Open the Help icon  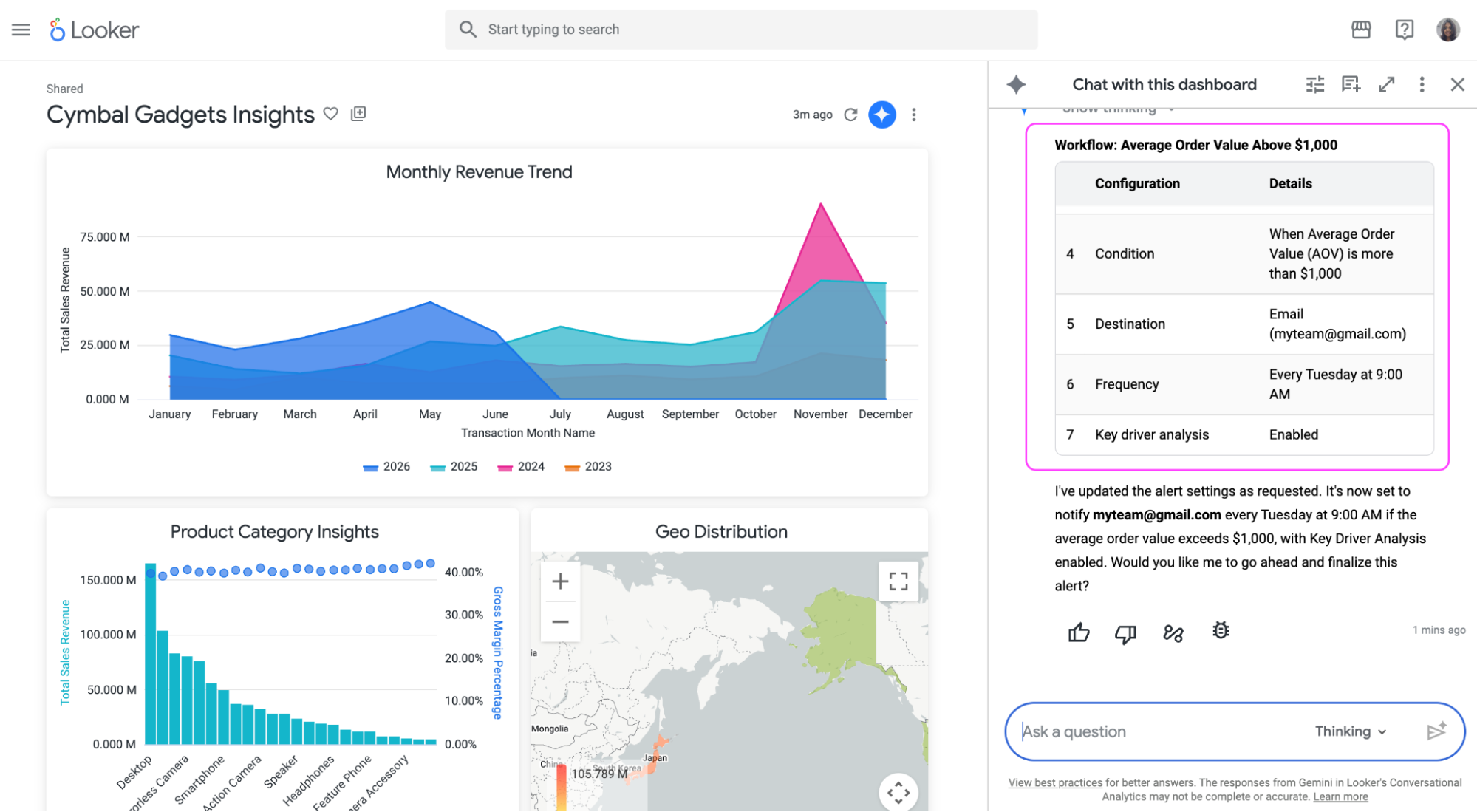pyautogui.click(x=1404, y=30)
